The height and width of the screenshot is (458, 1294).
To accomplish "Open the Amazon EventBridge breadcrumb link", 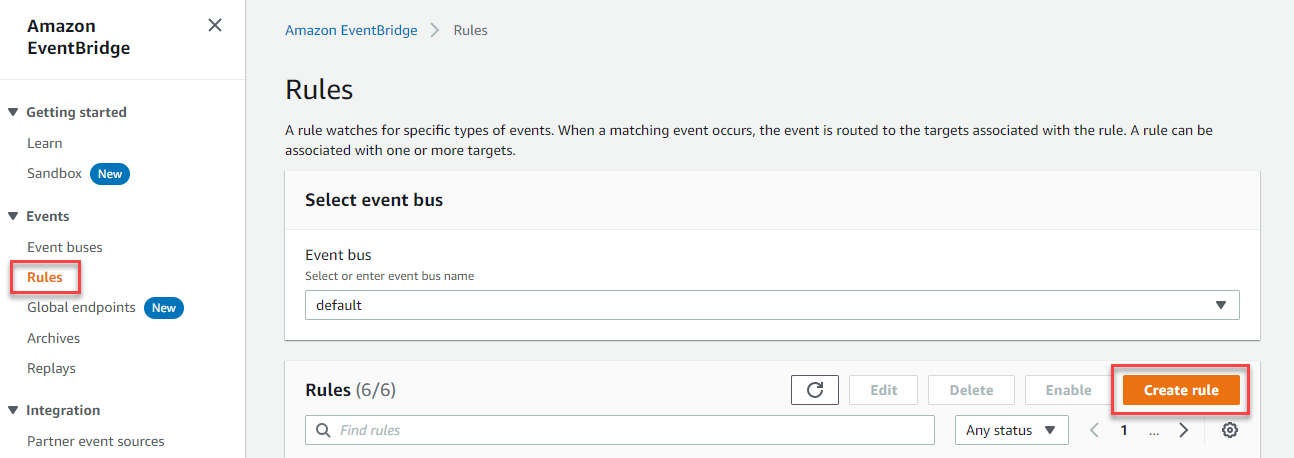I will click(x=351, y=30).
